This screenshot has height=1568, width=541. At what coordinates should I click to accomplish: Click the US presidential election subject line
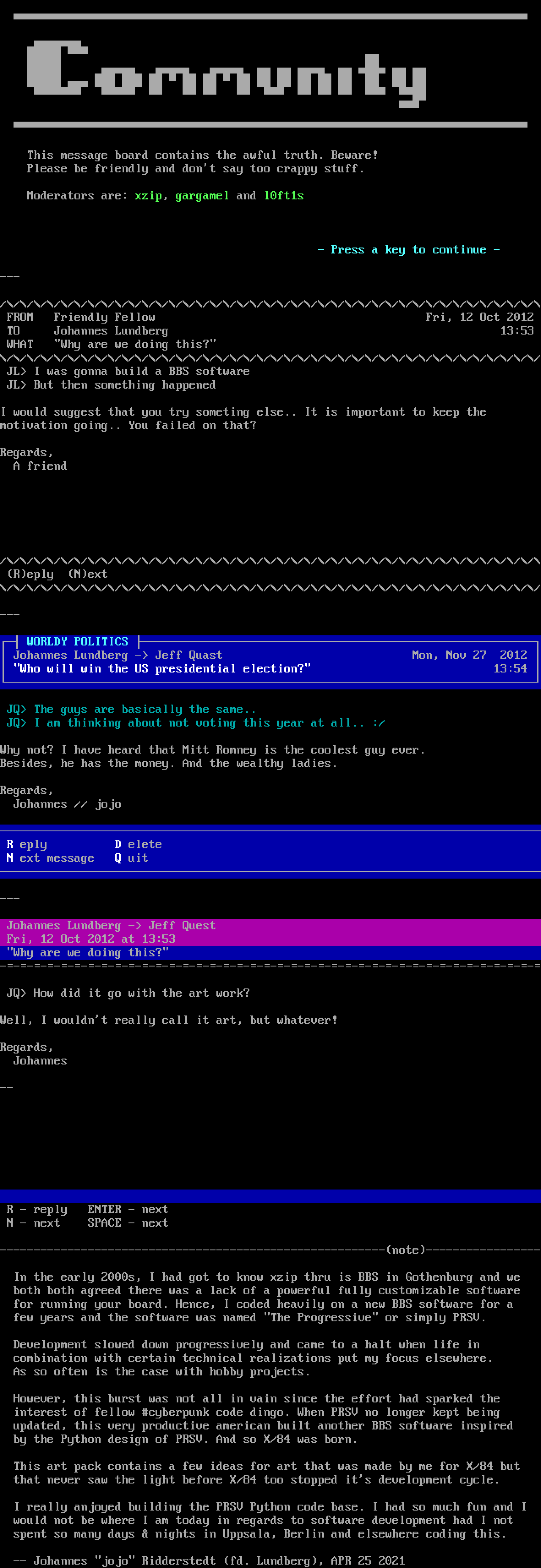tap(162, 668)
